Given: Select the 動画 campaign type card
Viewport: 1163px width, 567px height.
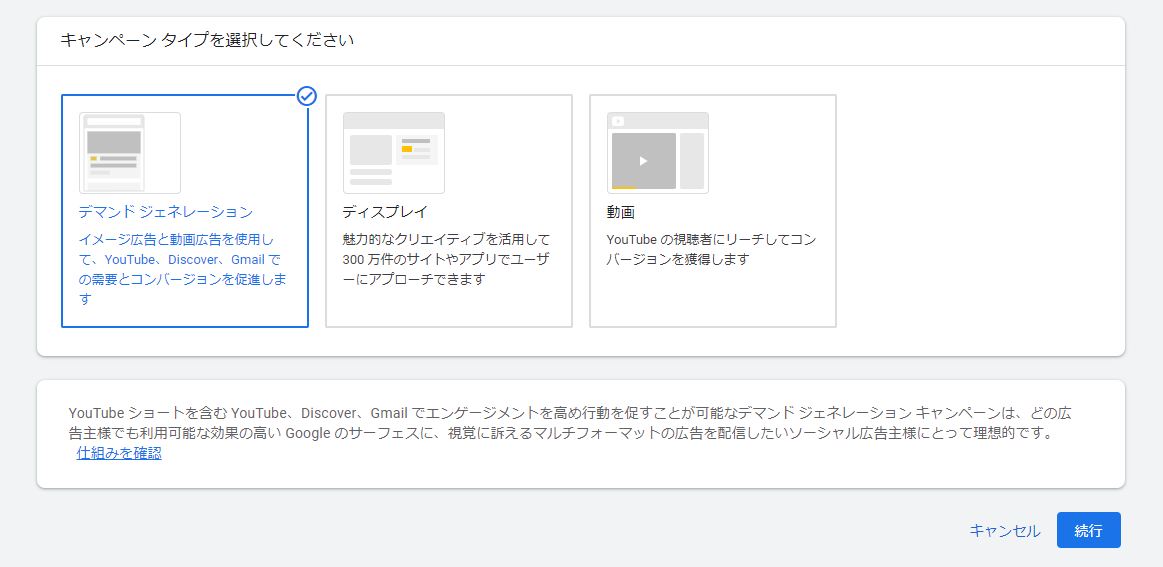Looking at the screenshot, I should pyautogui.click(x=713, y=211).
